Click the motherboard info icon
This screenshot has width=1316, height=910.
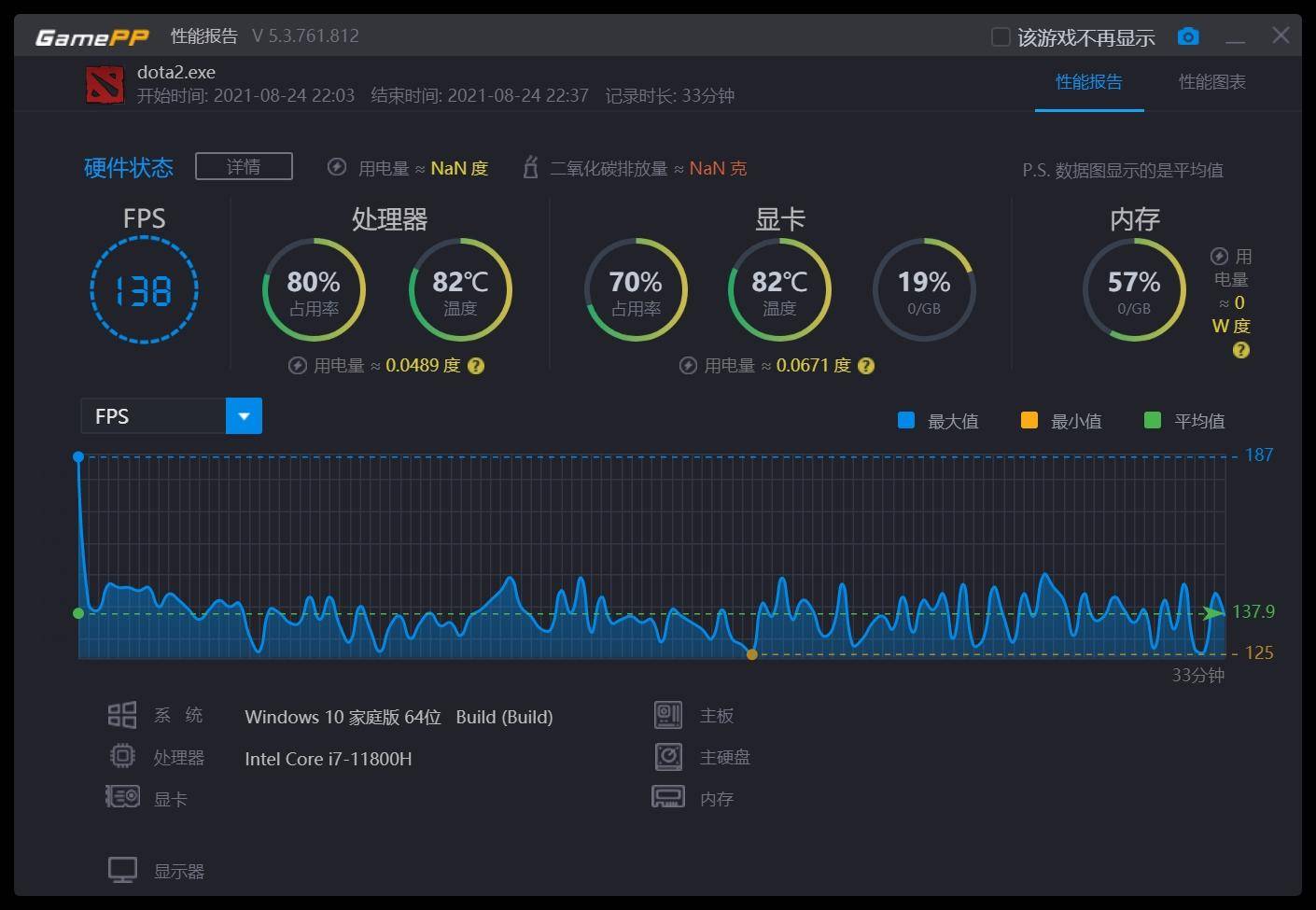(x=668, y=715)
